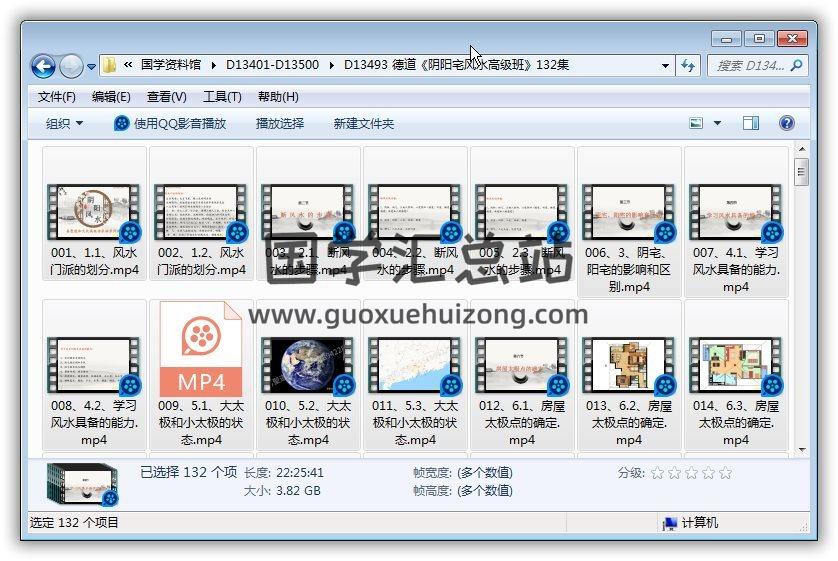Toggle the preview pane icon
This screenshot has width=838, height=561.
click(751, 123)
